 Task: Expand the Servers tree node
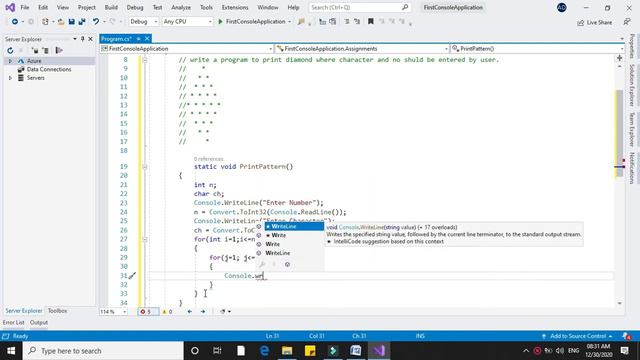10,78
